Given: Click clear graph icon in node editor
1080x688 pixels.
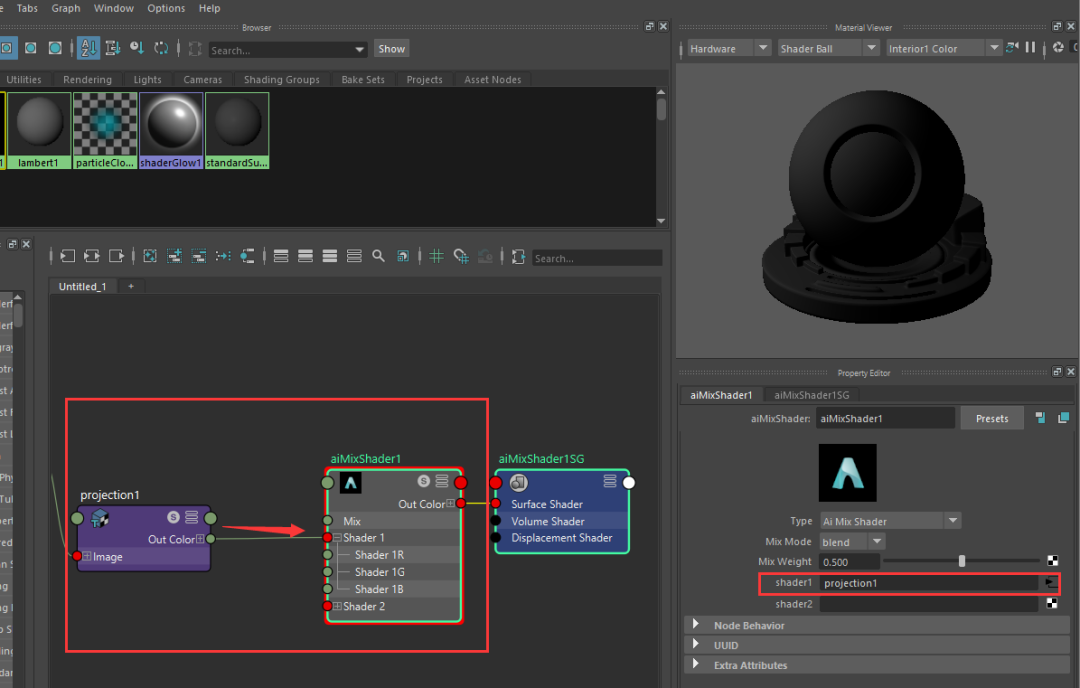Looking at the screenshot, I should coord(149,256).
